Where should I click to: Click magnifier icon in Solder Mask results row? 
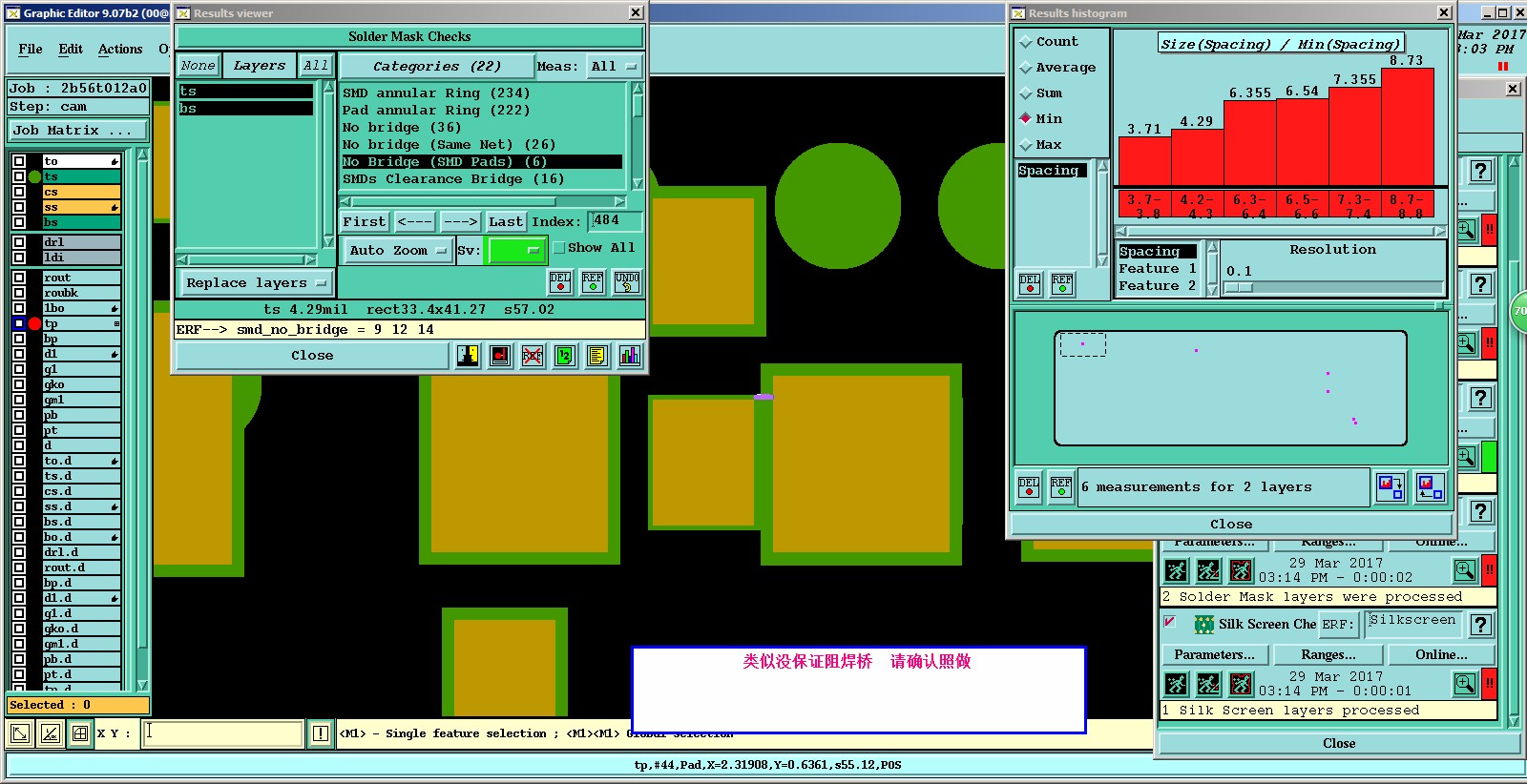point(1465,570)
